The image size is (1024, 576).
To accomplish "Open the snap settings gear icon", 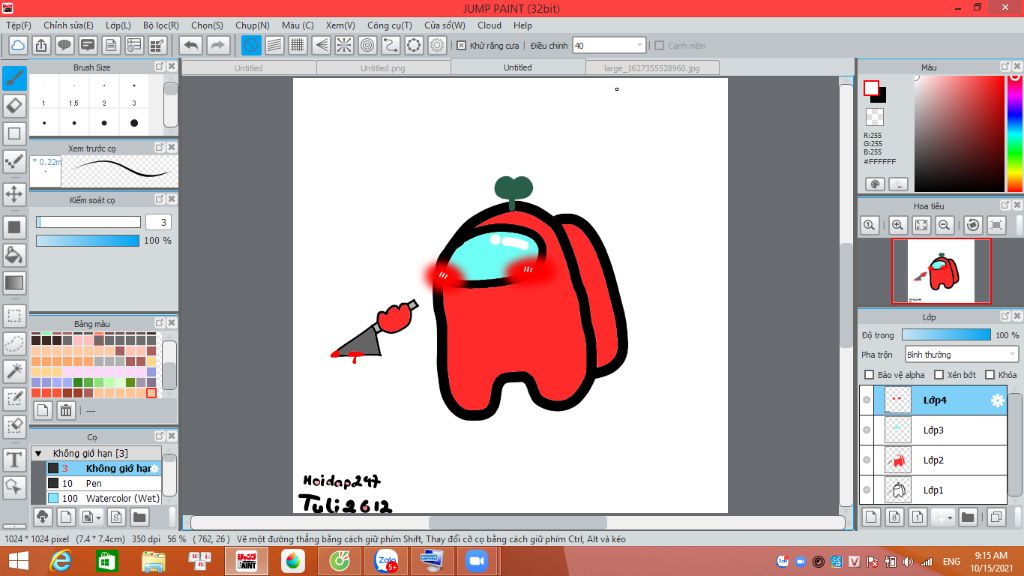I will click(x=437, y=45).
